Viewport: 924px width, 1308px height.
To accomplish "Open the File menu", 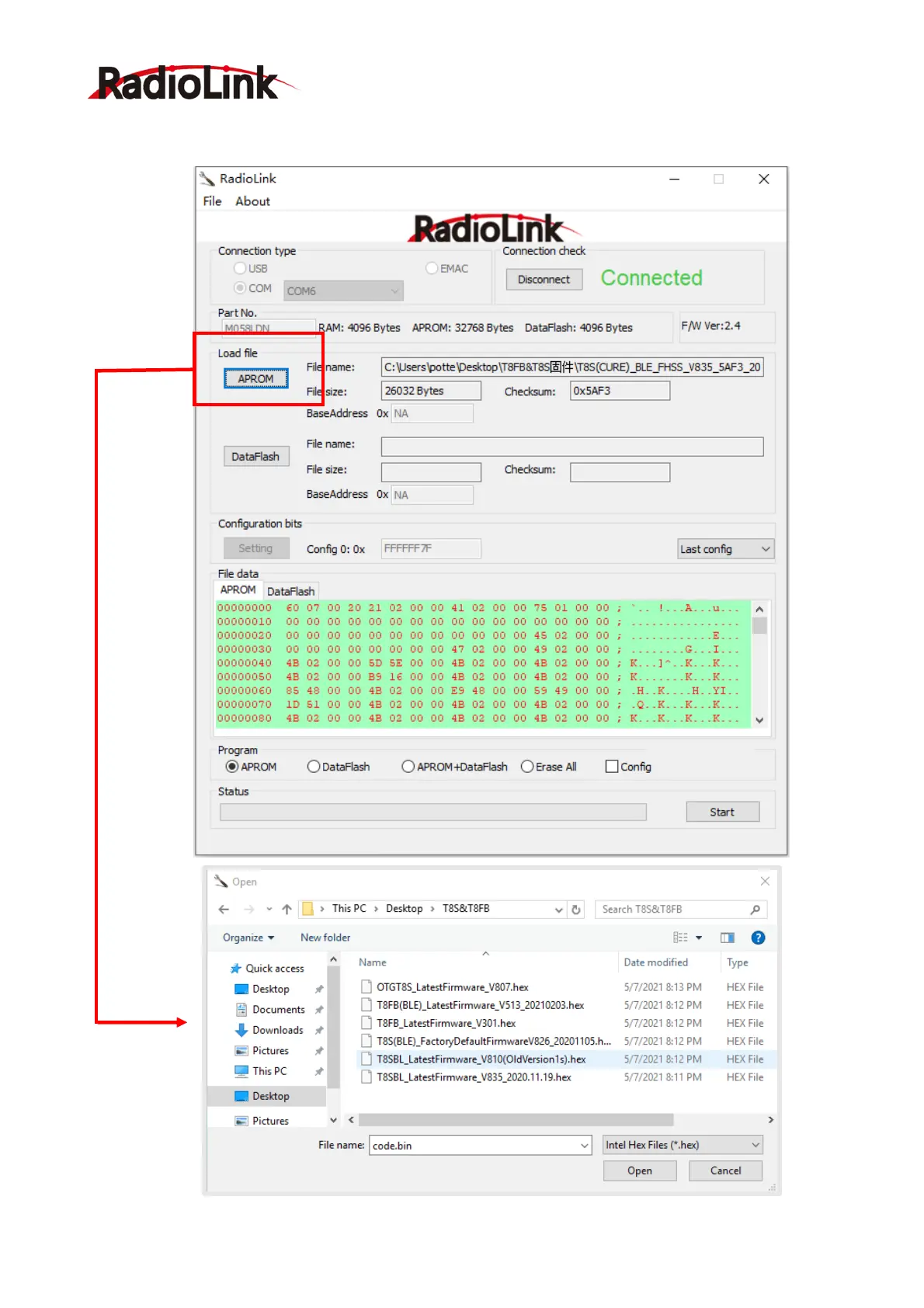I will tap(212, 201).
